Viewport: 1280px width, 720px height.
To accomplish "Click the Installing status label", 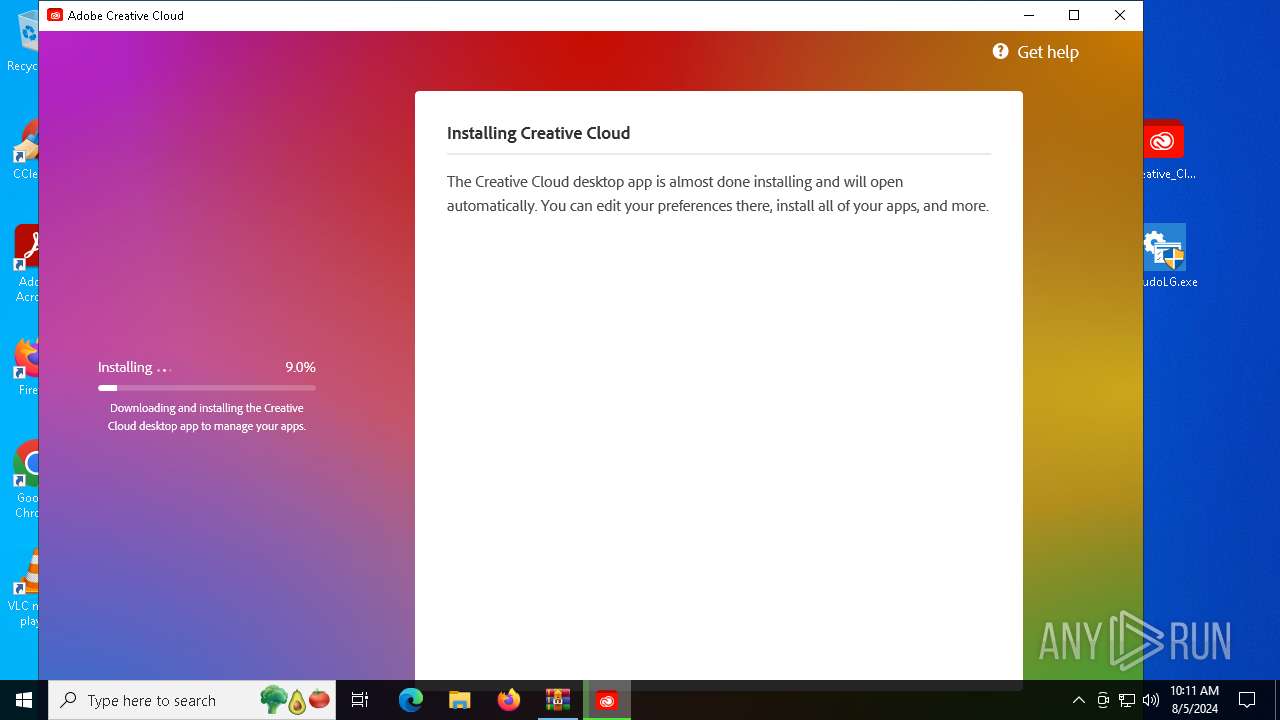I will pyautogui.click(x=125, y=367).
